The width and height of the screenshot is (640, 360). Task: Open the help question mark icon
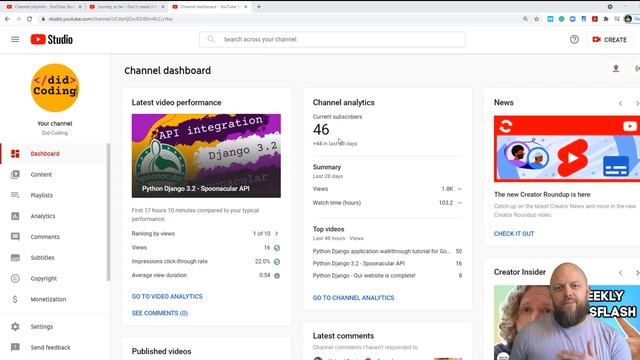point(574,40)
